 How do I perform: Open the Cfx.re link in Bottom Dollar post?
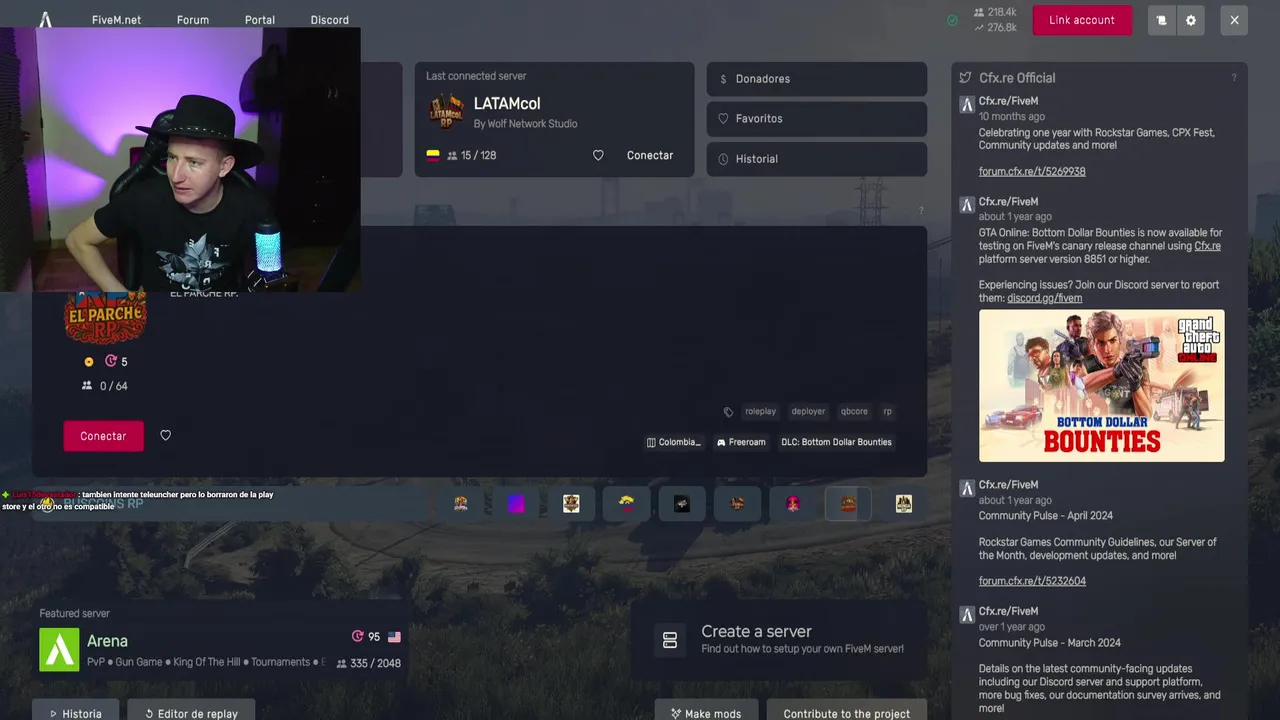coord(1207,246)
